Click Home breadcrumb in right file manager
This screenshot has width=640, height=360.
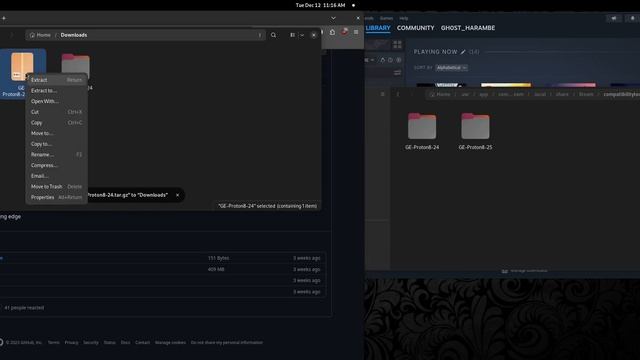pos(440,94)
